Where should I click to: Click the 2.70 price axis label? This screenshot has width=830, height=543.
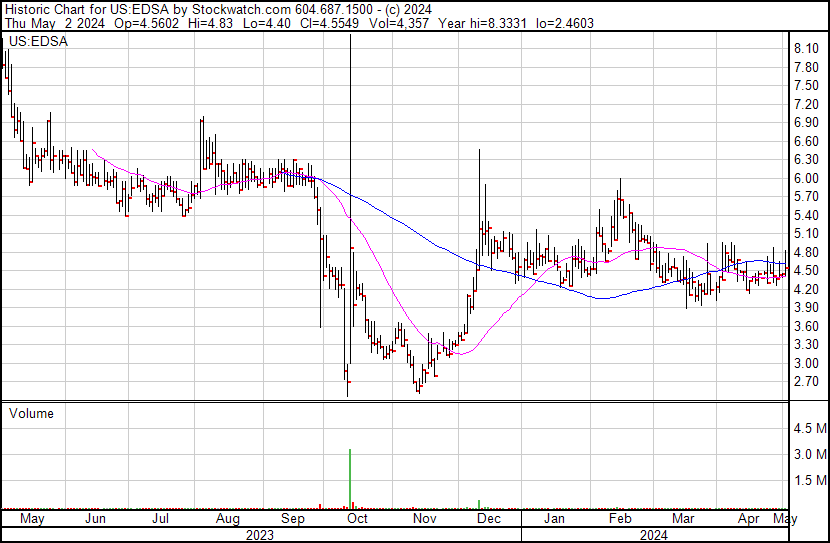pos(806,382)
